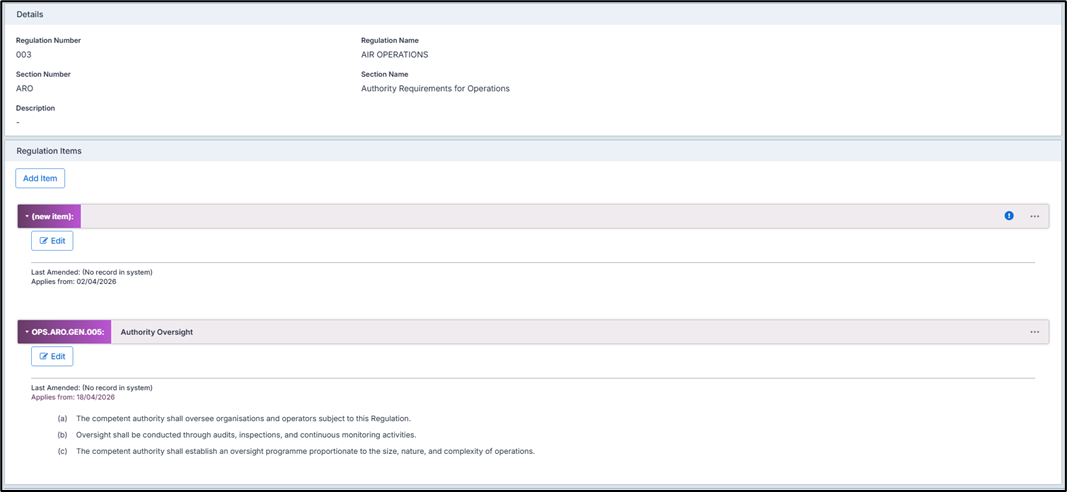Click Applies from: 18/04/2026 text
Screen dimensions: 1067x492
click(73, 397)
